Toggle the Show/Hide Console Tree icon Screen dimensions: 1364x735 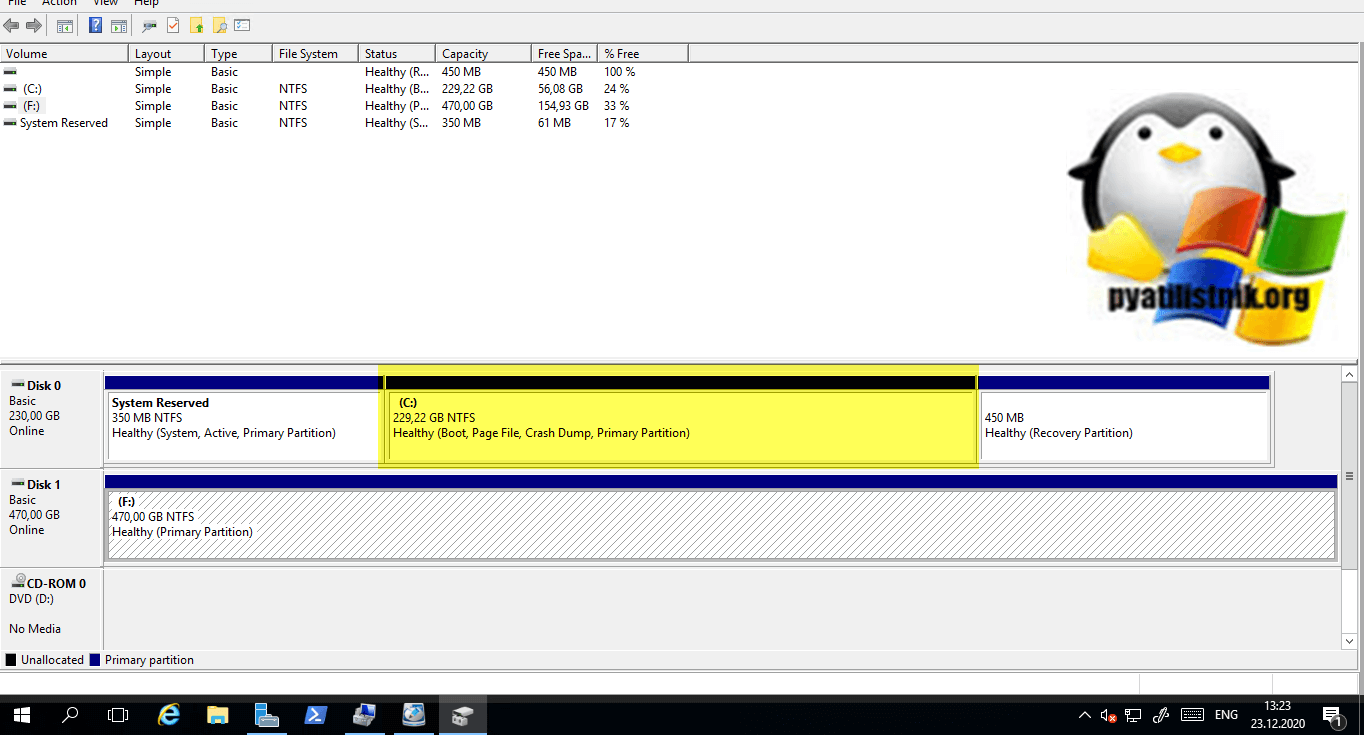click(x=65, y=25)
